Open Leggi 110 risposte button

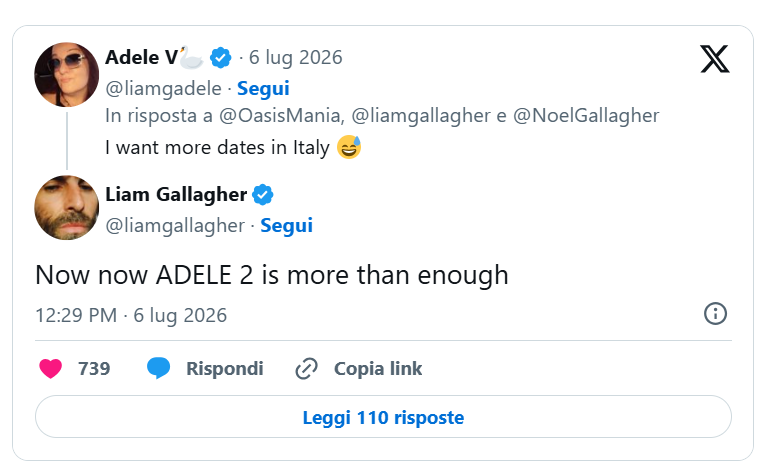click(383, 417)
